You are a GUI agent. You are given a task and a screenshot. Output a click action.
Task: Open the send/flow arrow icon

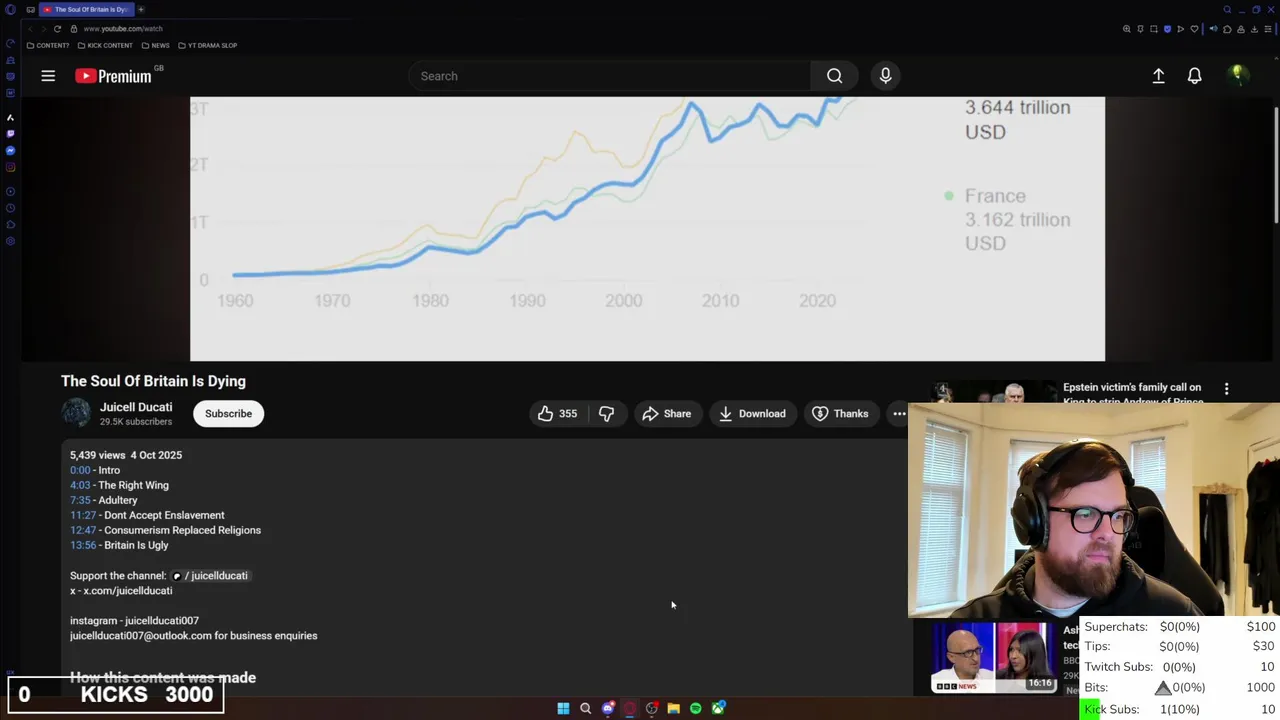1180,29
